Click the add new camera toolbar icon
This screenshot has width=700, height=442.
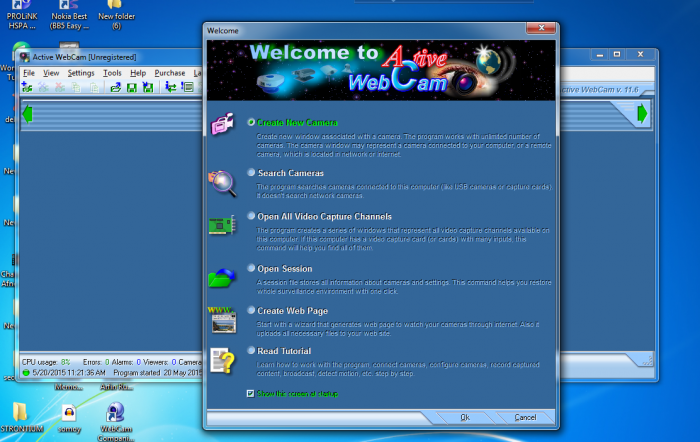pos(27,88)
